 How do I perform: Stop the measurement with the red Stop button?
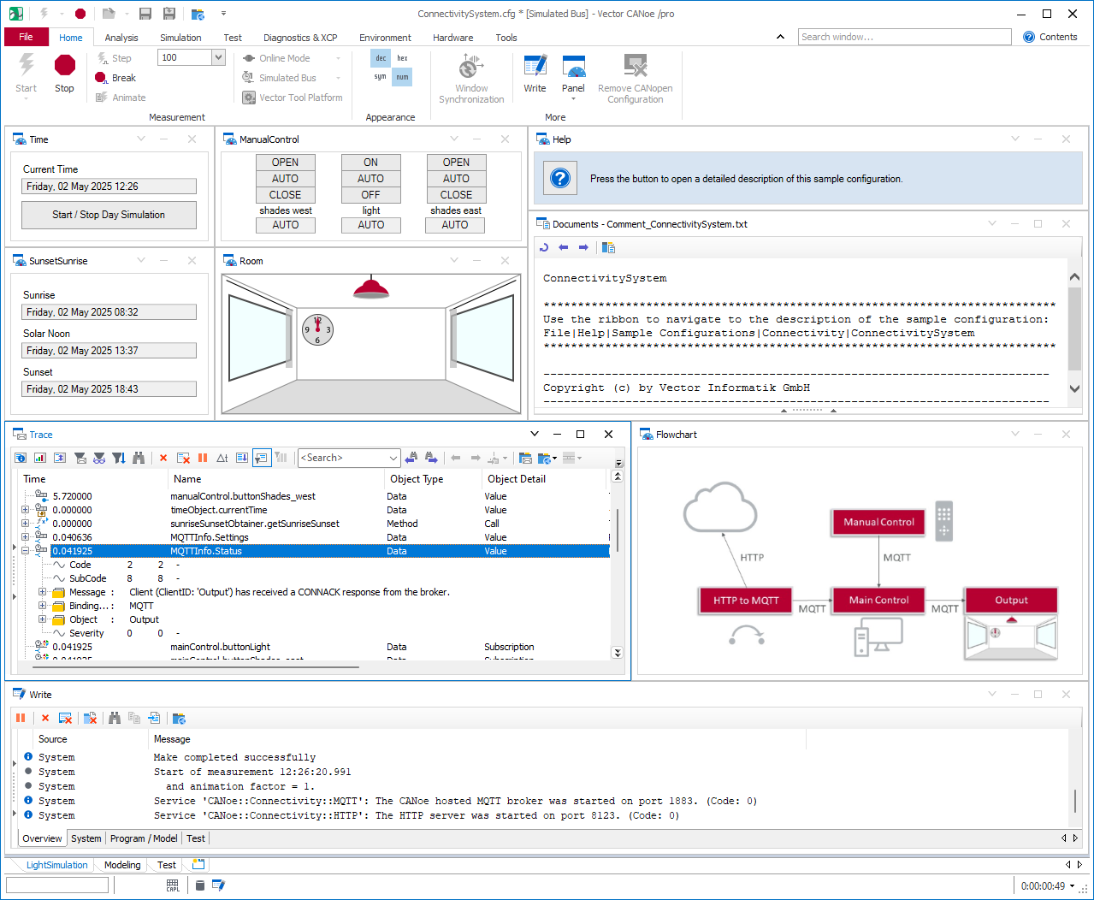64,73
